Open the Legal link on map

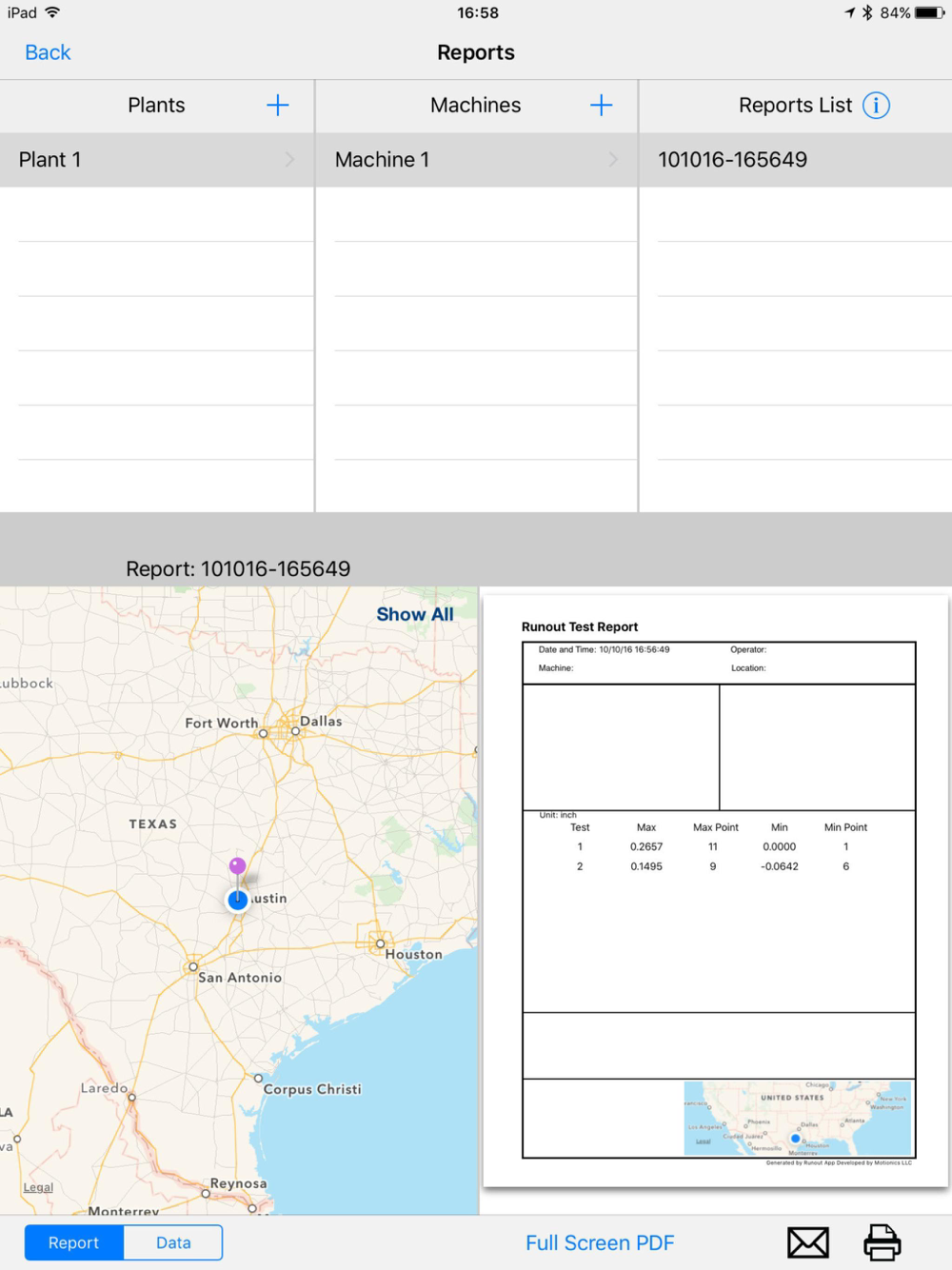[38, 1187]
